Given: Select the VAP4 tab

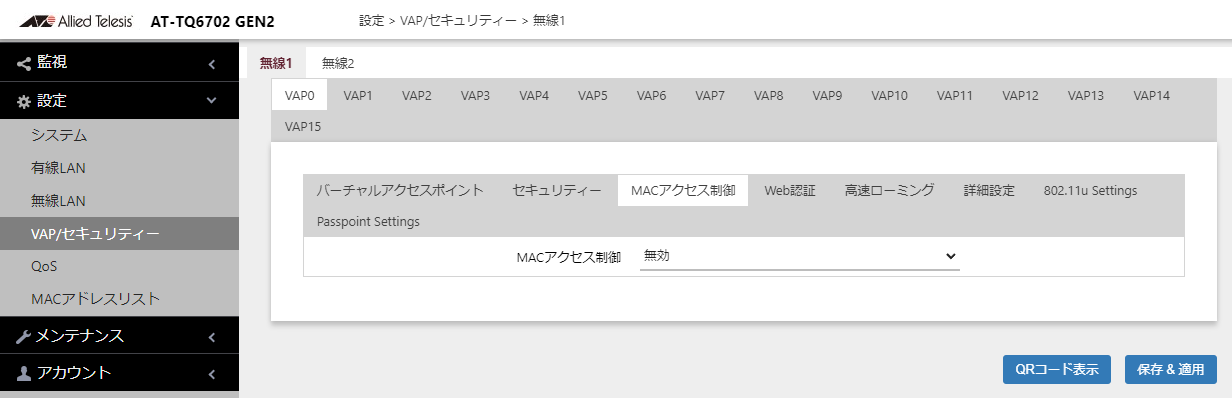Looking at the screenshot, I should pos(534,96).
